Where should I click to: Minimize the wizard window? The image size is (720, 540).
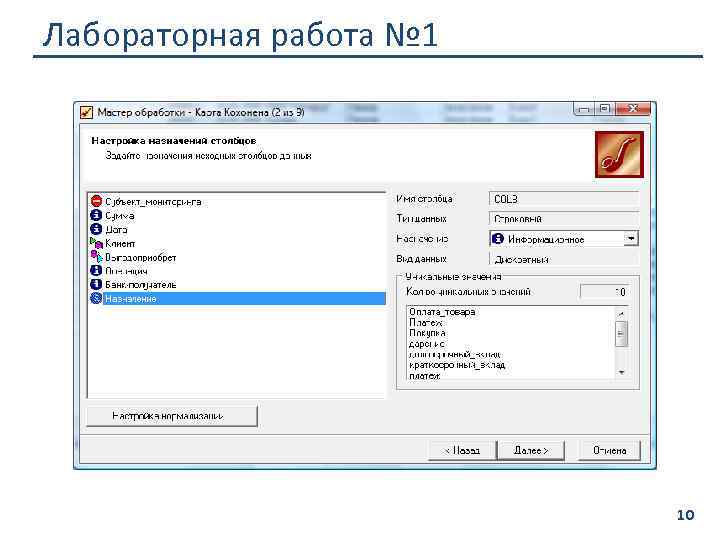[x=584, y=109]
